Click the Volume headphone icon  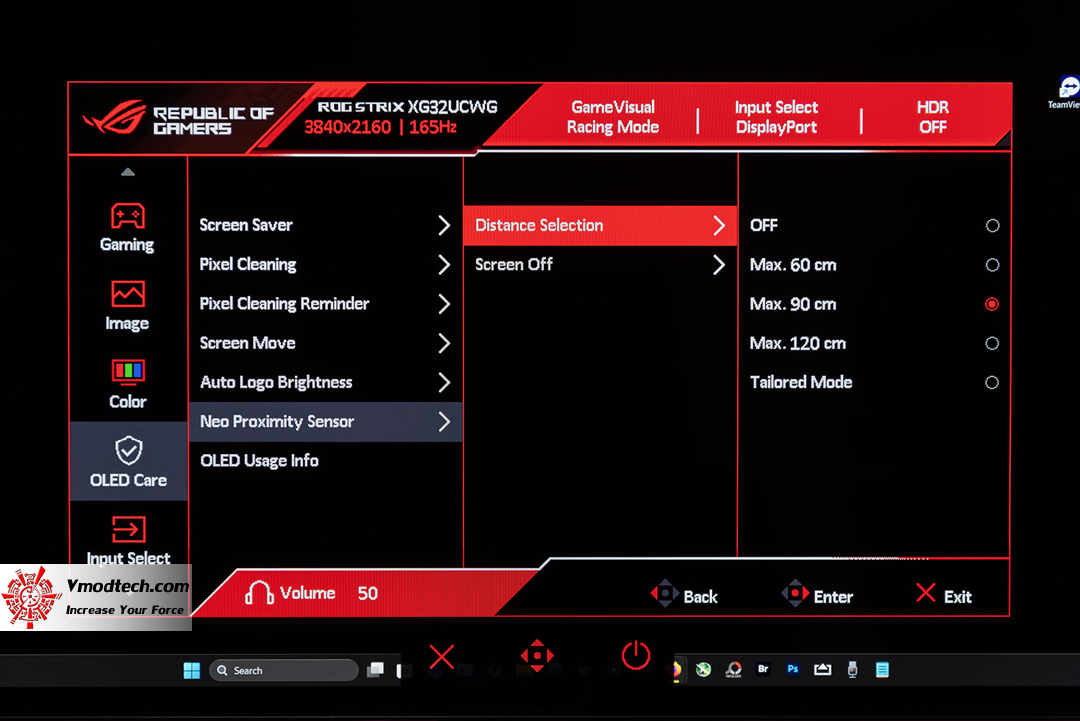pyautogui.click(x=259, y=593)
